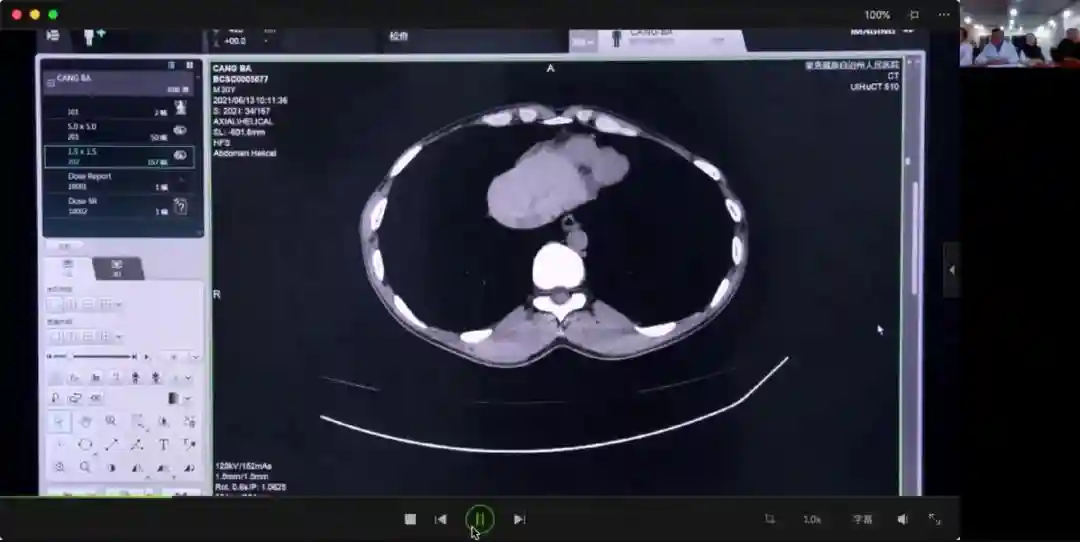Toggle subtitles with the 字幕 button

(862, 519)
